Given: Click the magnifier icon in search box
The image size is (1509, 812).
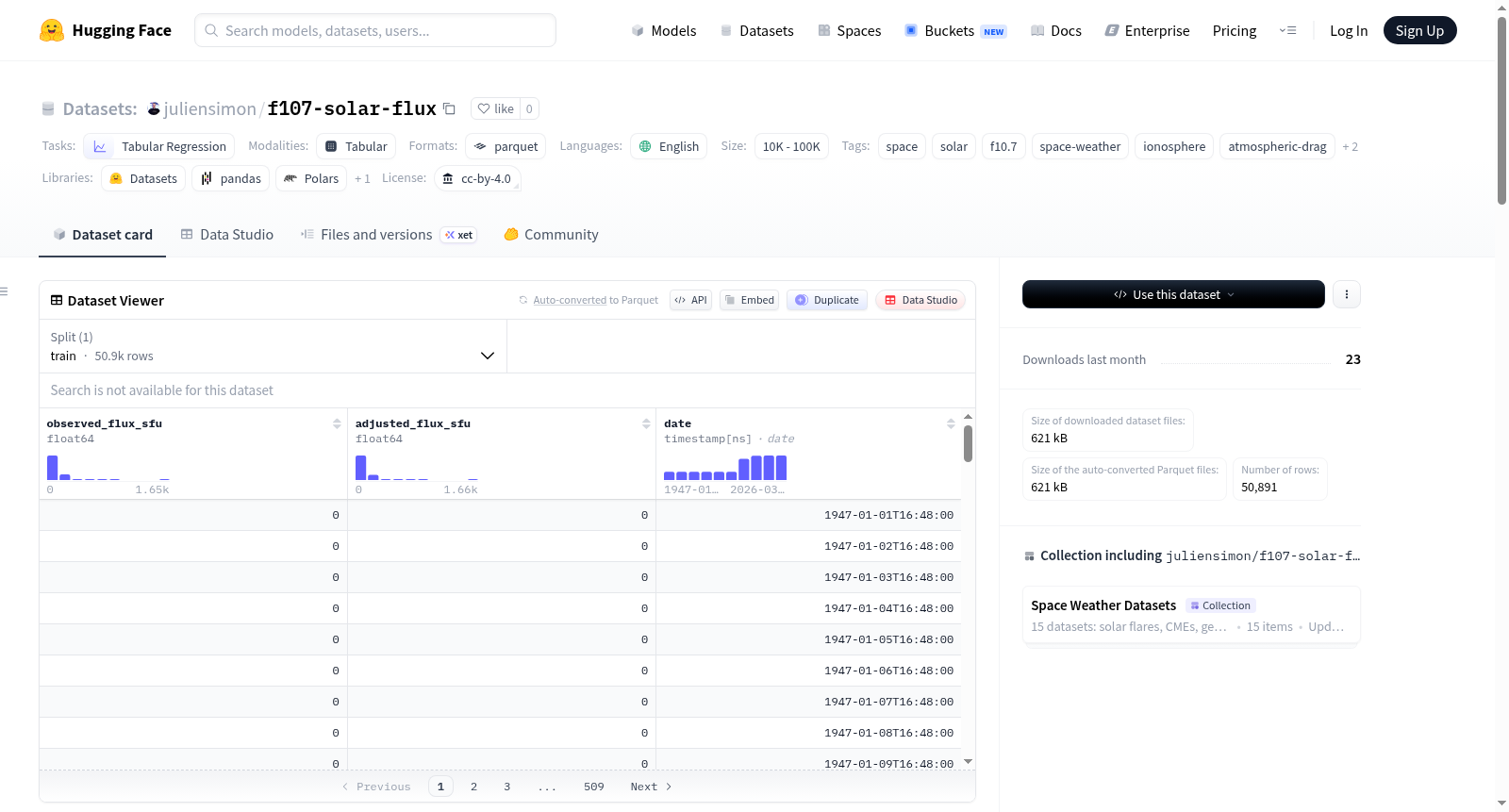Looking at the screenshot, I should (211, 30).
